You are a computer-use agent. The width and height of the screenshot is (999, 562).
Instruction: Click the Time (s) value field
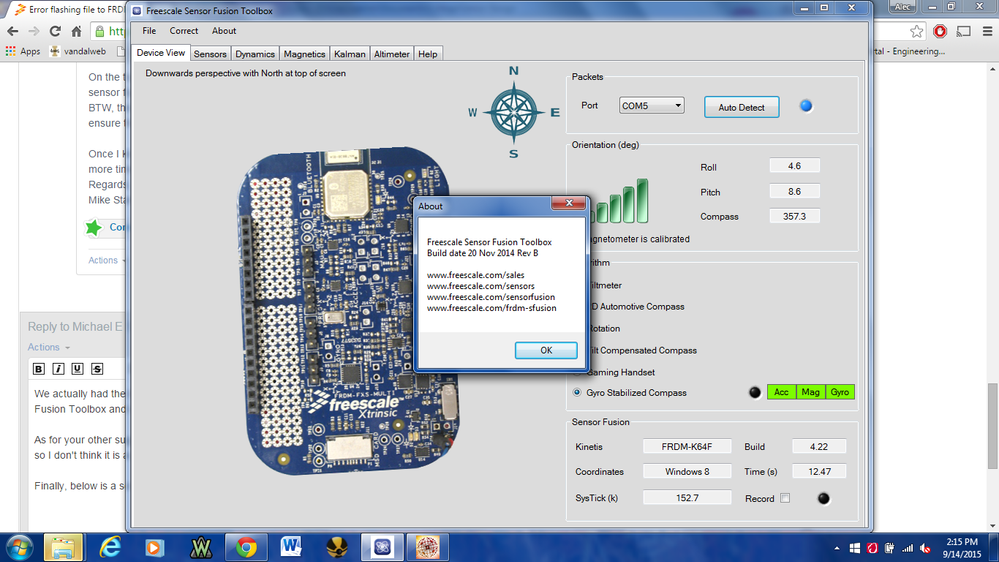819,472
